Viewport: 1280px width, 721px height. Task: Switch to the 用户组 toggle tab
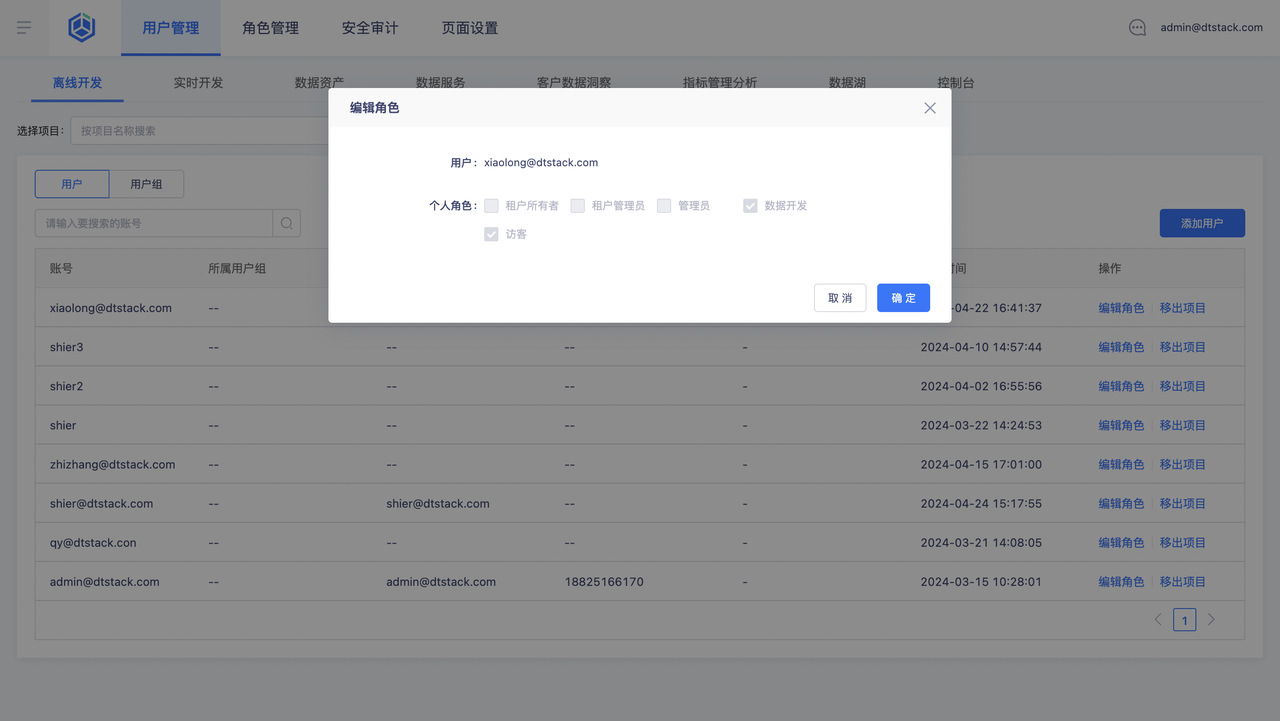coord(146,184)
